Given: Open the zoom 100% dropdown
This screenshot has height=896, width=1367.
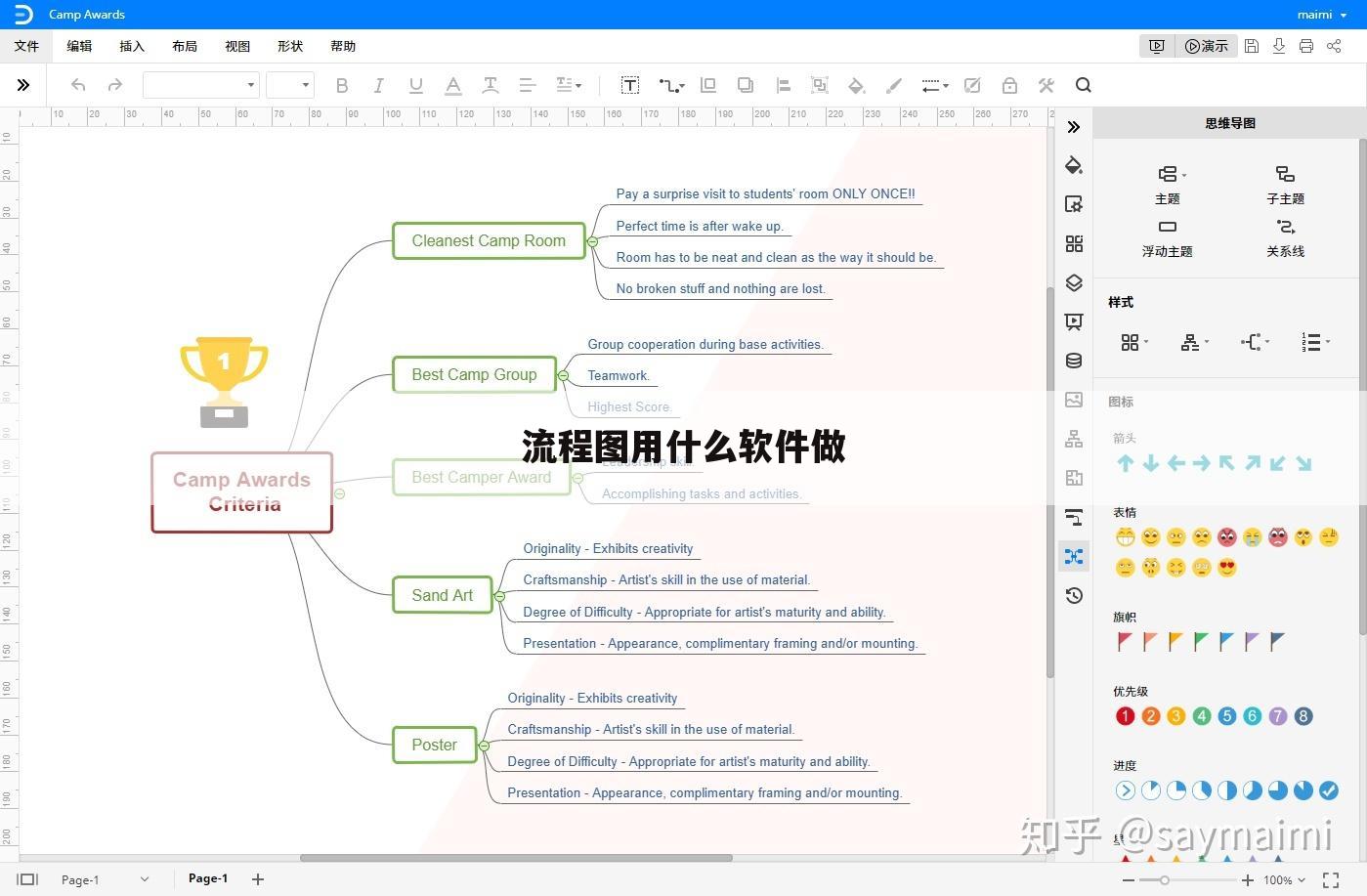Looking at the screenshot, I should pyautogui.click(x=1284, y=880).
